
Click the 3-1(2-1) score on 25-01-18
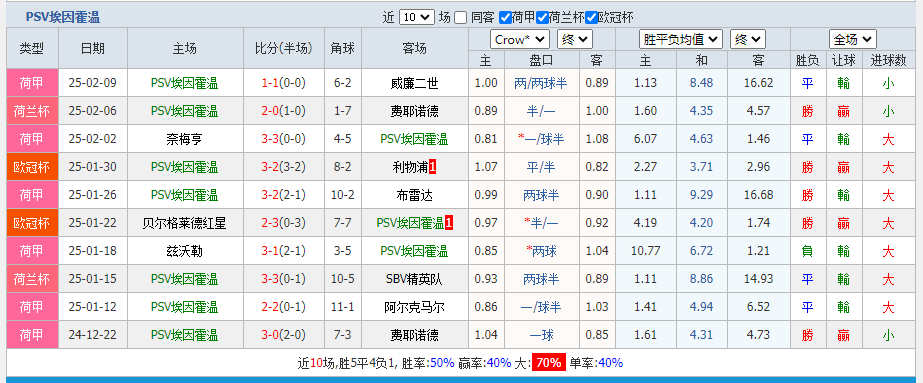284,251
